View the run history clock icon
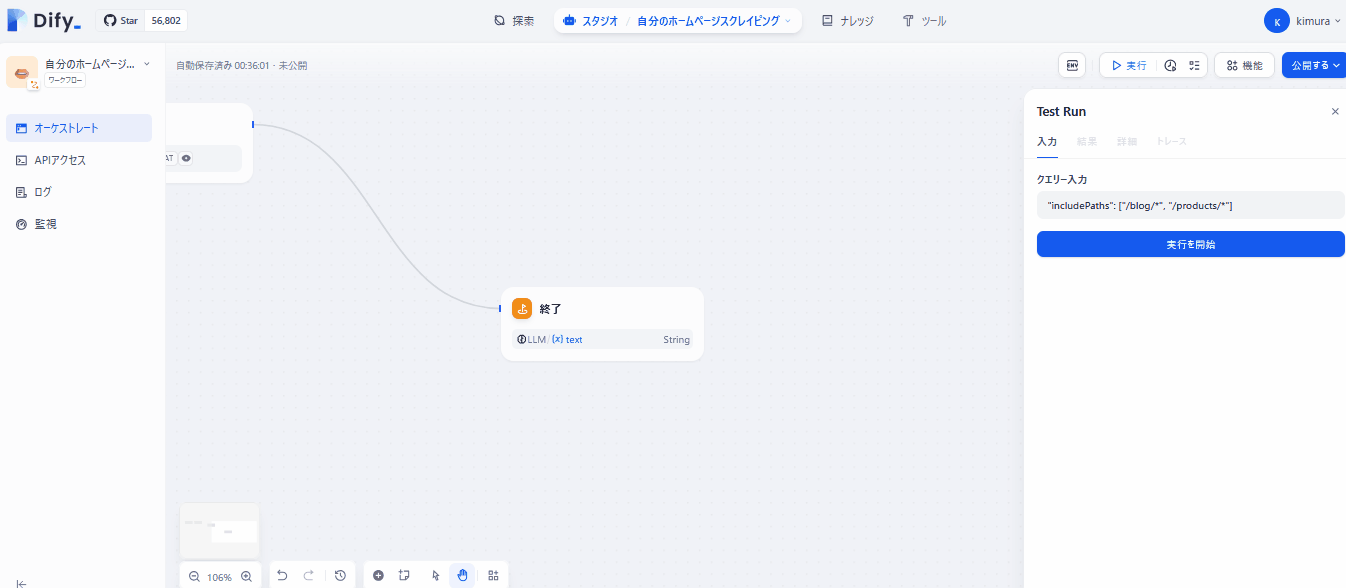 point(1170,65)
